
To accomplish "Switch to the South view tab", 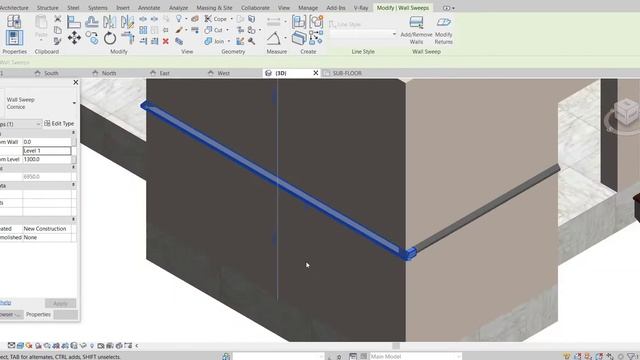I will pyautogui.click(x=51, y=73).
